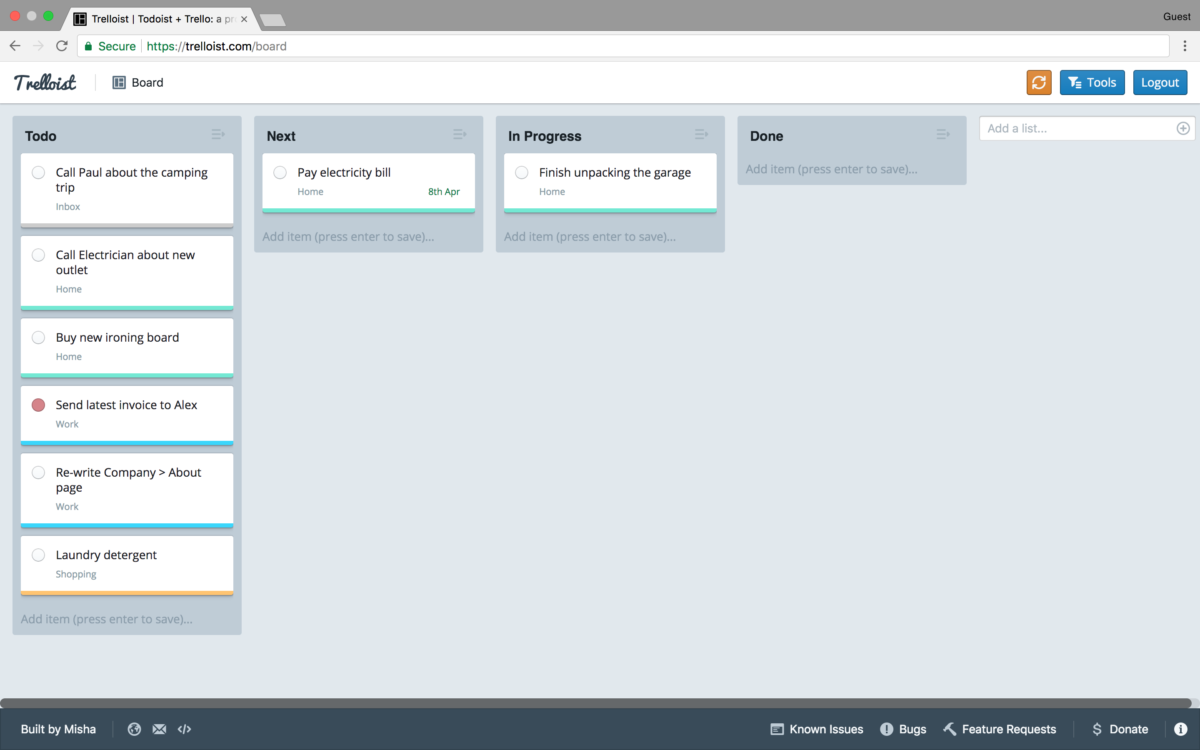
Task: Open the source code icon in footer
Action: point(184,729)
